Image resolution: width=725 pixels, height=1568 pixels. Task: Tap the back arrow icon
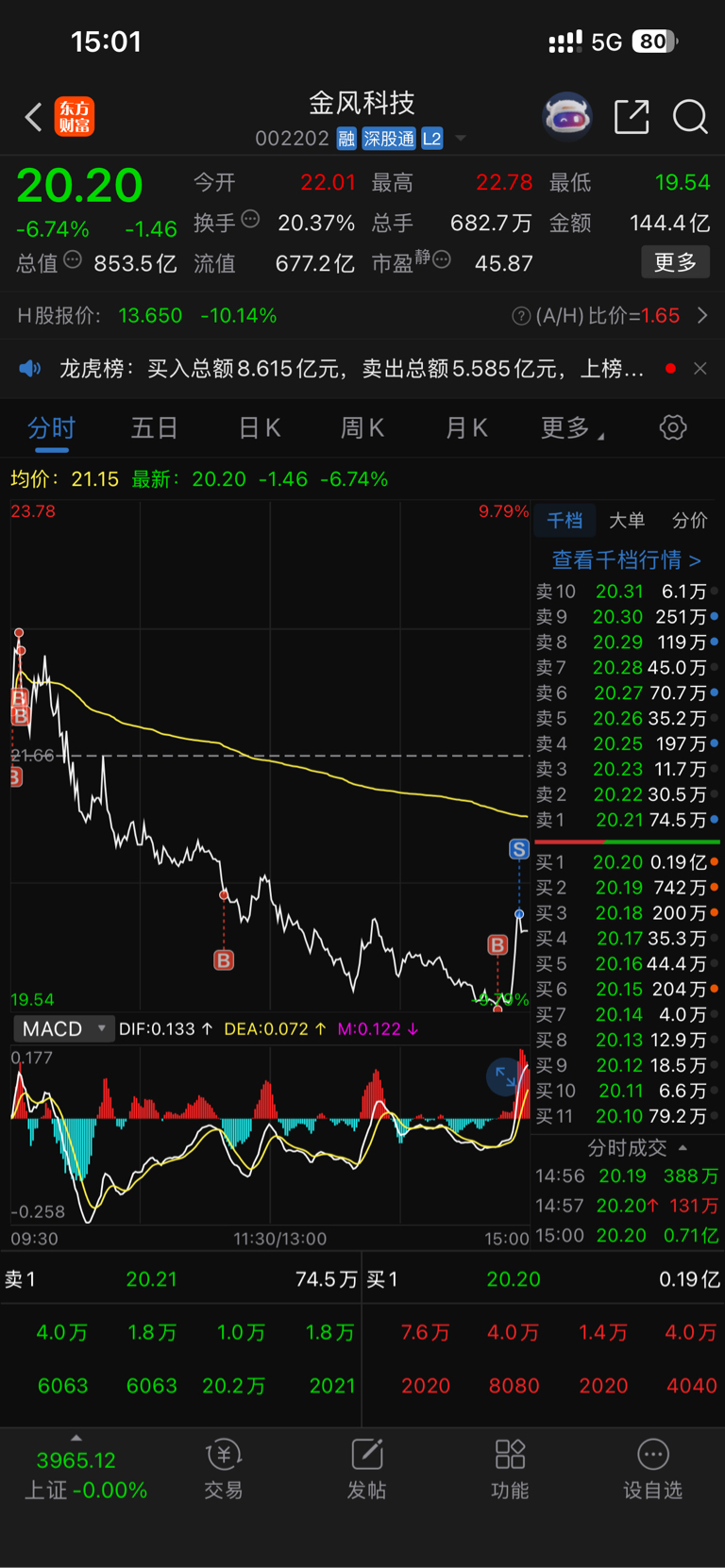coord(34,117)
